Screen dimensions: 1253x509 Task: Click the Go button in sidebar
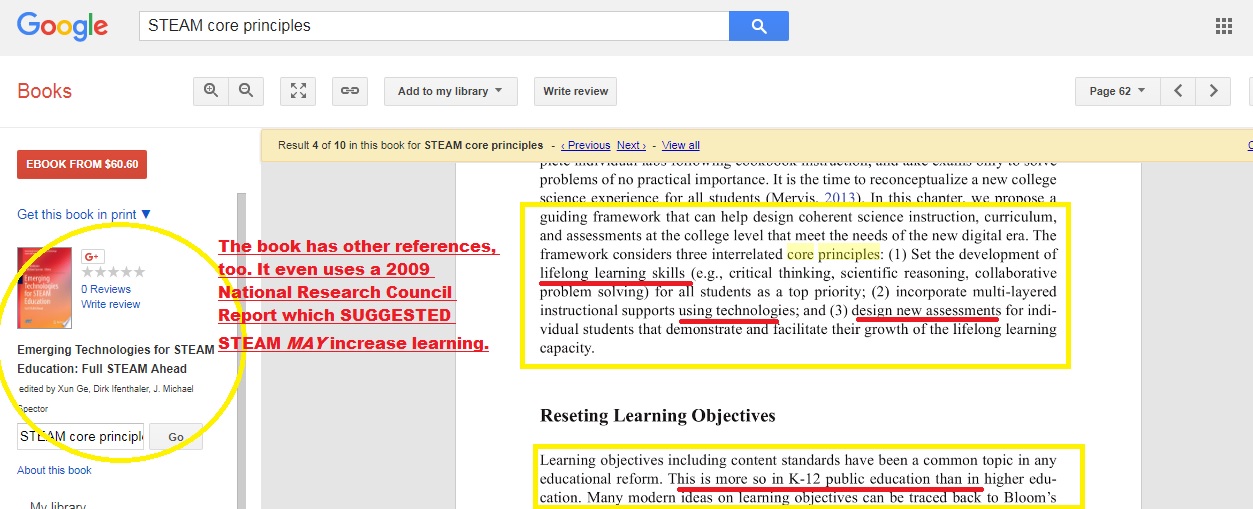point(176,437)
